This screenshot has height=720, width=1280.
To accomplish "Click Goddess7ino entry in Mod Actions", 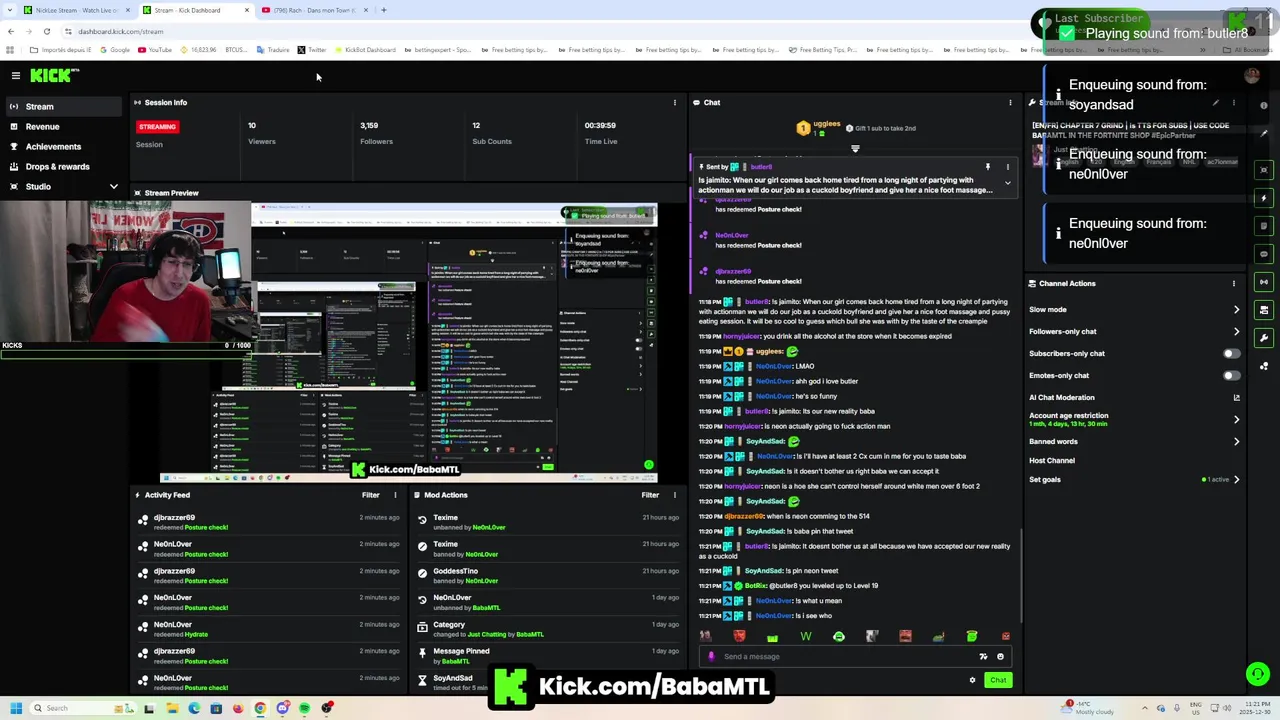I will pos(547,575).
